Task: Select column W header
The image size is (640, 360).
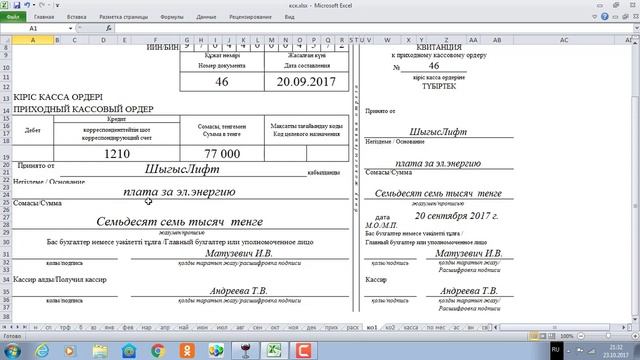Action: (x=387, y=40)
